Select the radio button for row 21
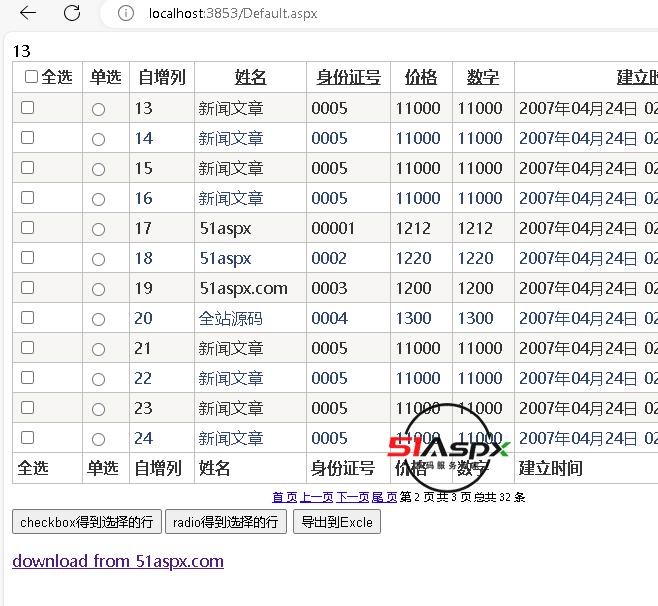The width and height of the screenshot is (658, 606). pyautogui.click(x=98, y=349)
